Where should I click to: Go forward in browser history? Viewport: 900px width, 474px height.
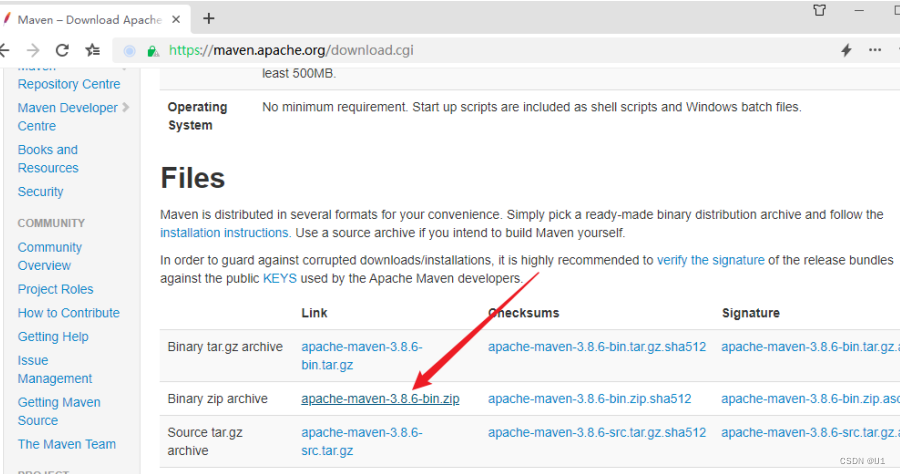33,50
